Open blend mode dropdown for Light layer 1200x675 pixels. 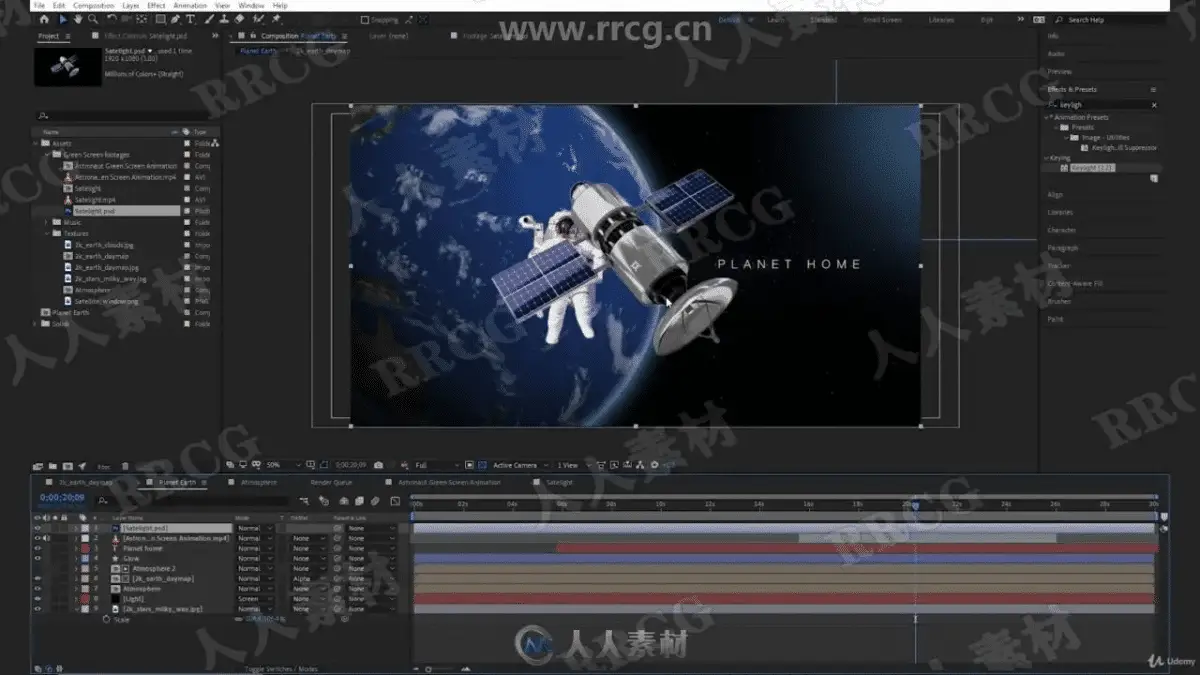tap(254, 598)
